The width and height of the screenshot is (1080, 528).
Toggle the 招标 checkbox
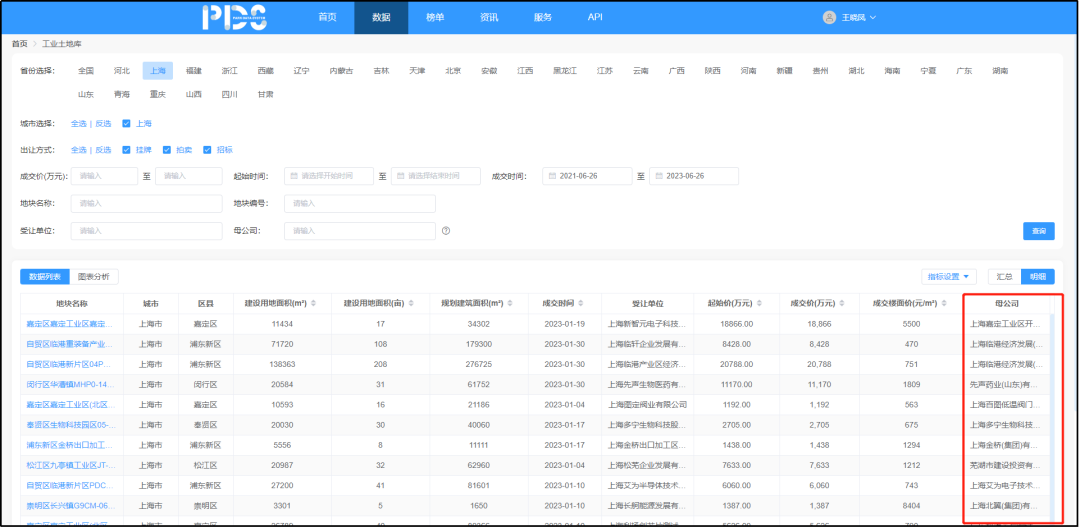click(207, 150)
